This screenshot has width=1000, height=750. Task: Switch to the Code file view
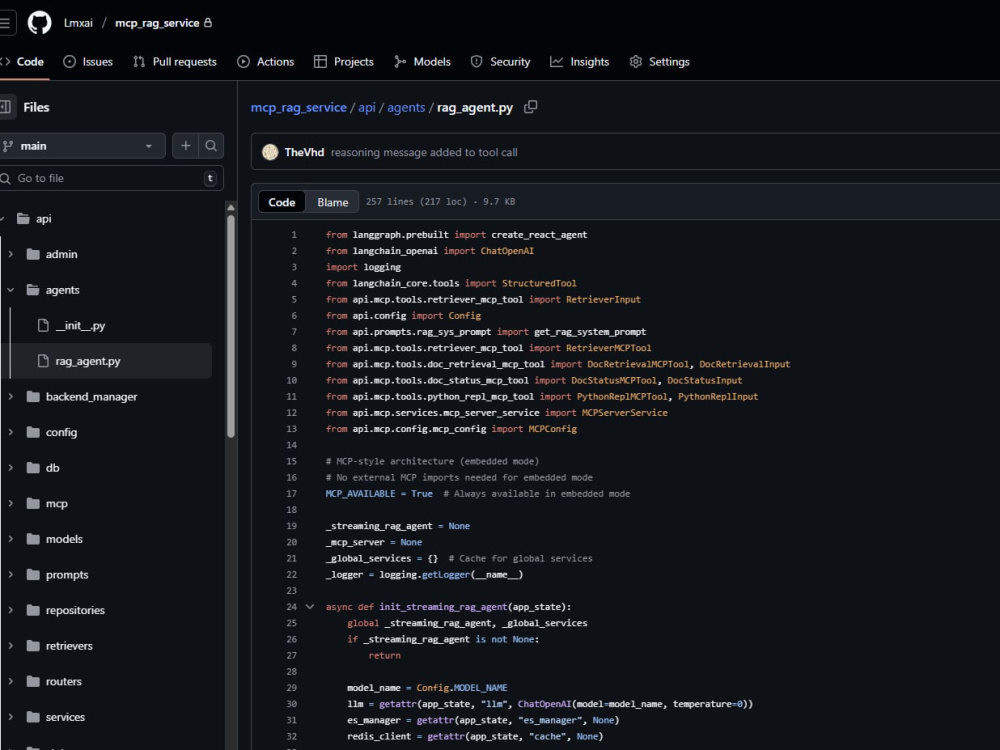coord(281,202)
